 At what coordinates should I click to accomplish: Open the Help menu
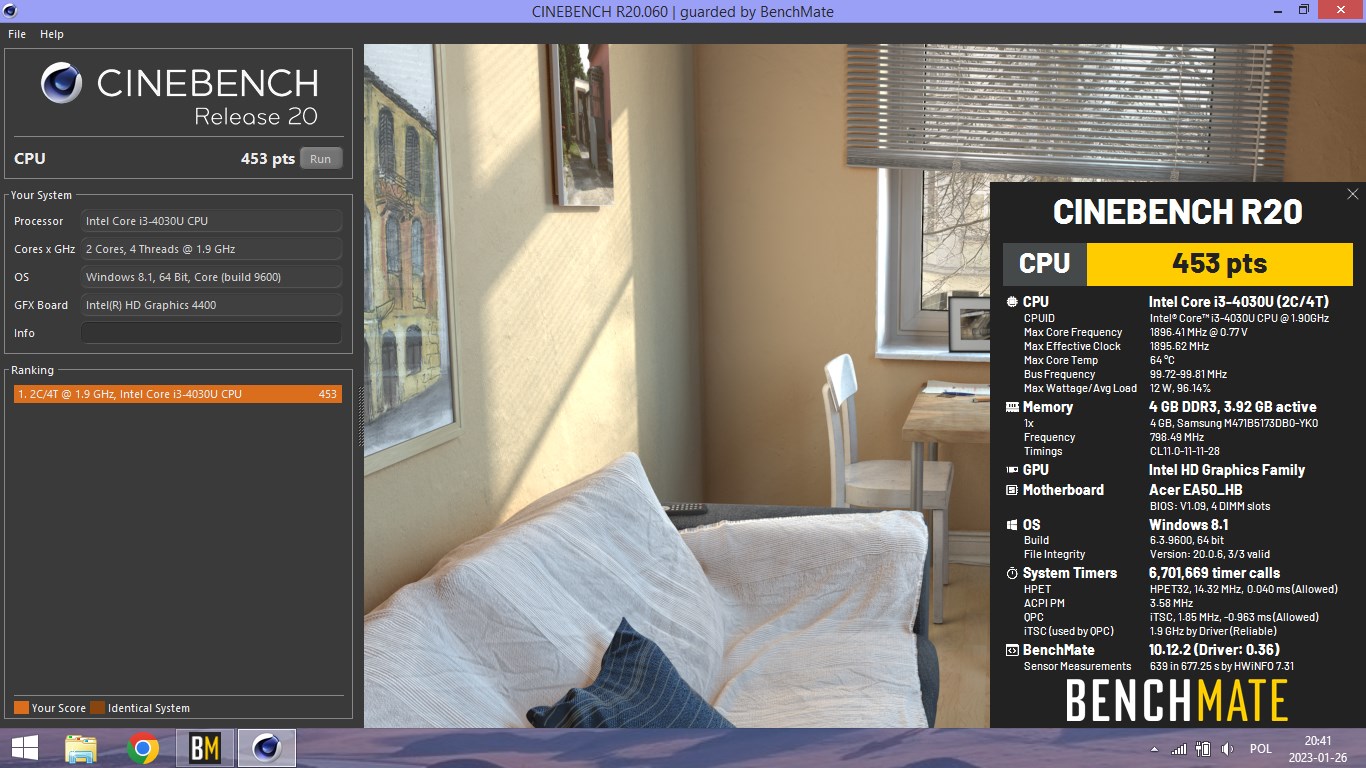[x=52, y=34]
